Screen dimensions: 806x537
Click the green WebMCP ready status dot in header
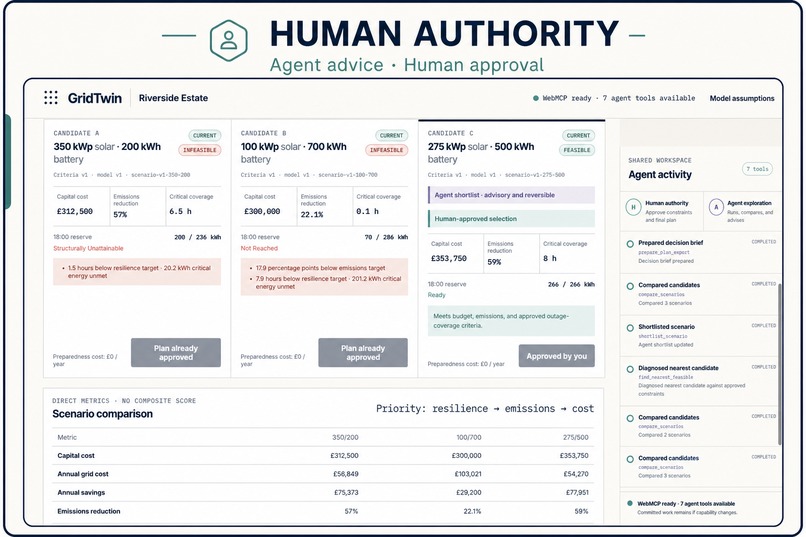pyautogui.click(x=536, y=98)
